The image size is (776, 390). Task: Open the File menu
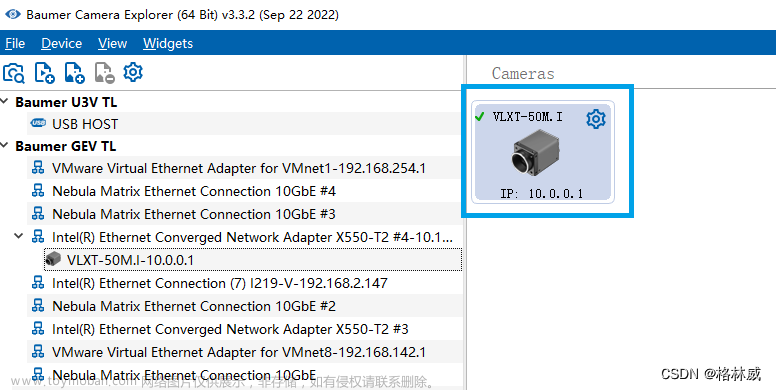[x=15, y=44]
